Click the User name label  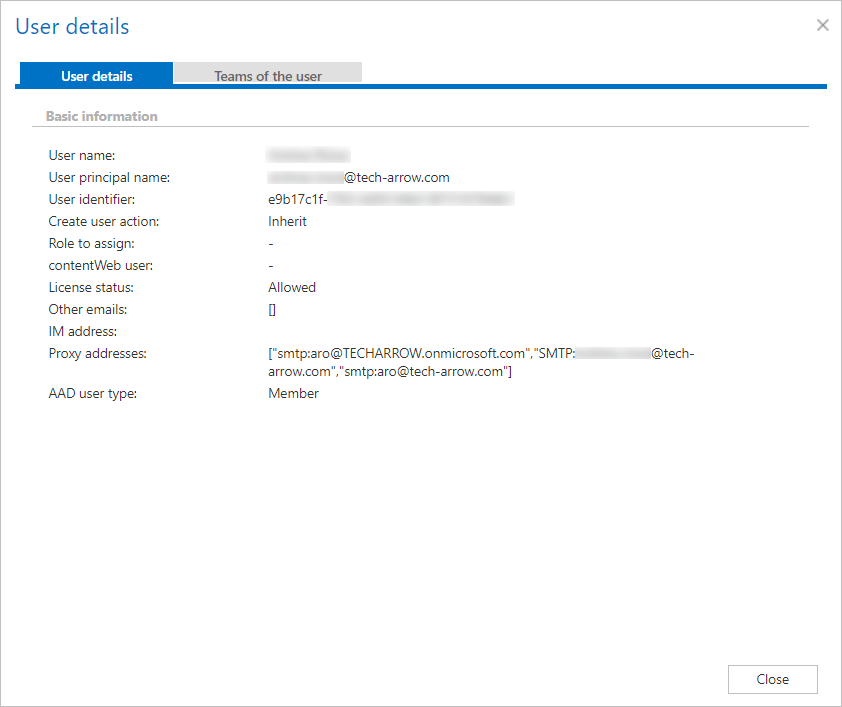point(82,155)
